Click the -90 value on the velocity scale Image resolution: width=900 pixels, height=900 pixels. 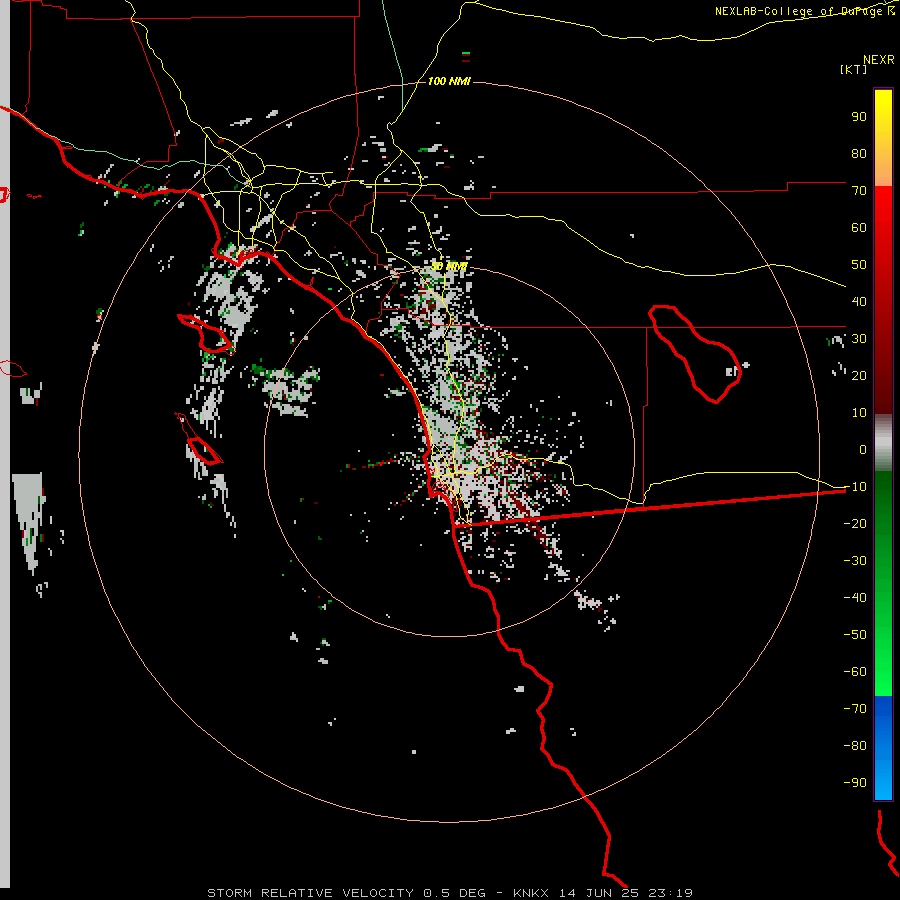pos(855,782)
